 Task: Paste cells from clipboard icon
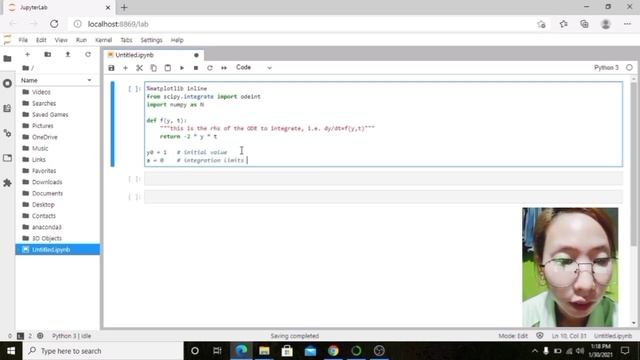pyautogui.click(x=167, y=68)
